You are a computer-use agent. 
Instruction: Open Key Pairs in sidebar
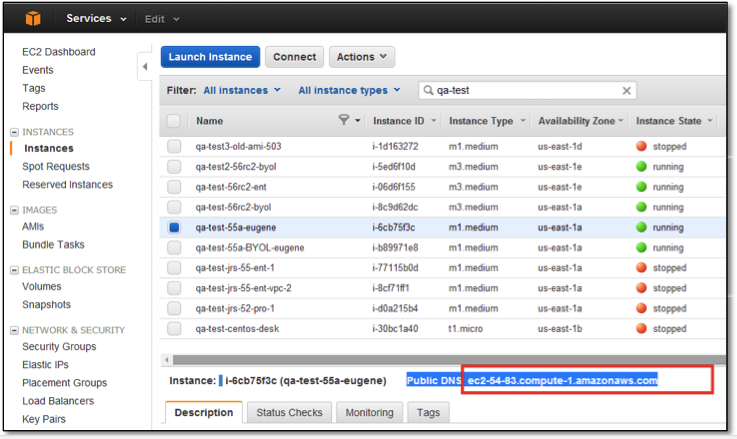[x=44, y=419]
